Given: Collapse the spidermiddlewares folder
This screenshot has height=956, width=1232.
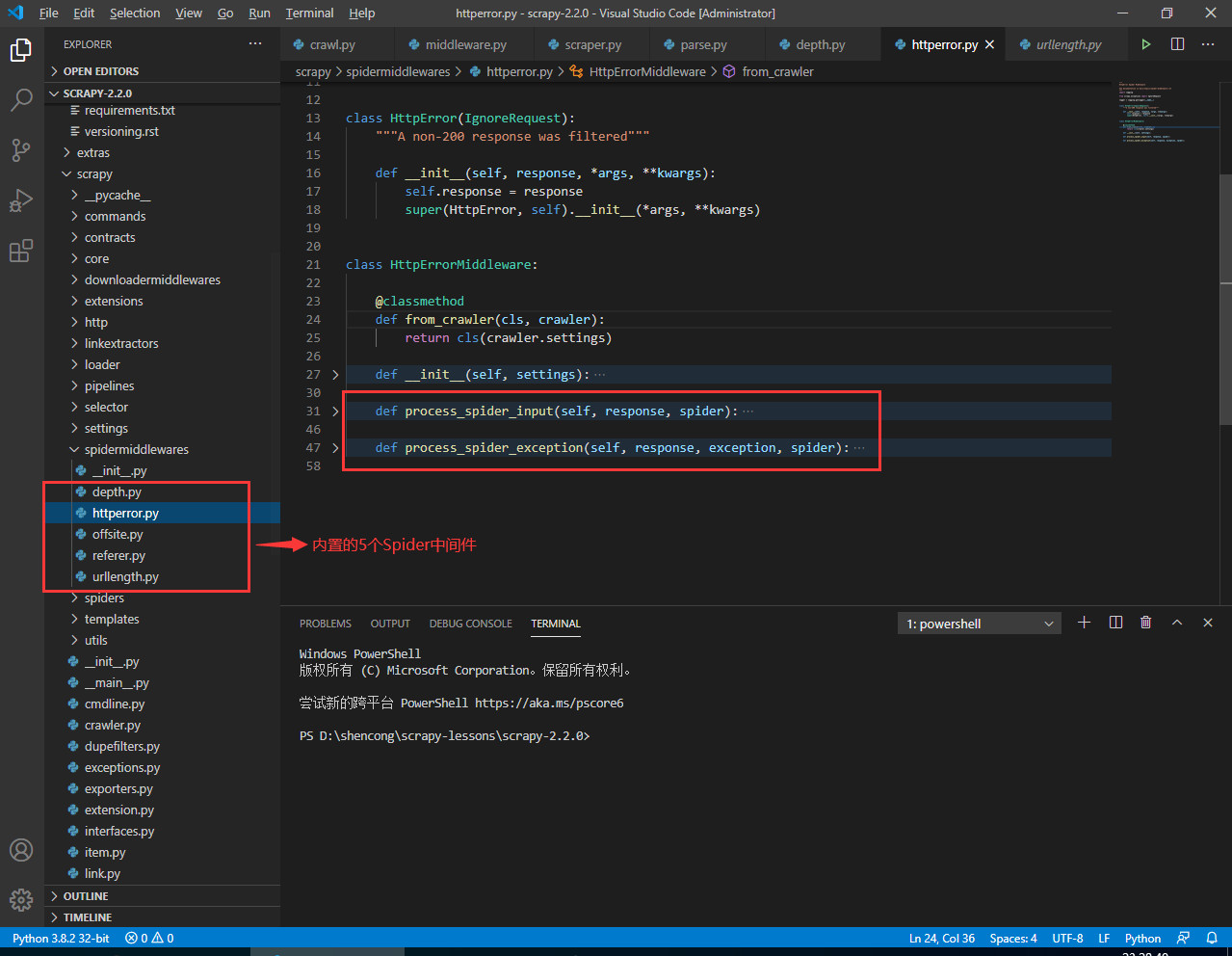Looking at the screenshot, I should pyautogui.click(x=162, y=449).
